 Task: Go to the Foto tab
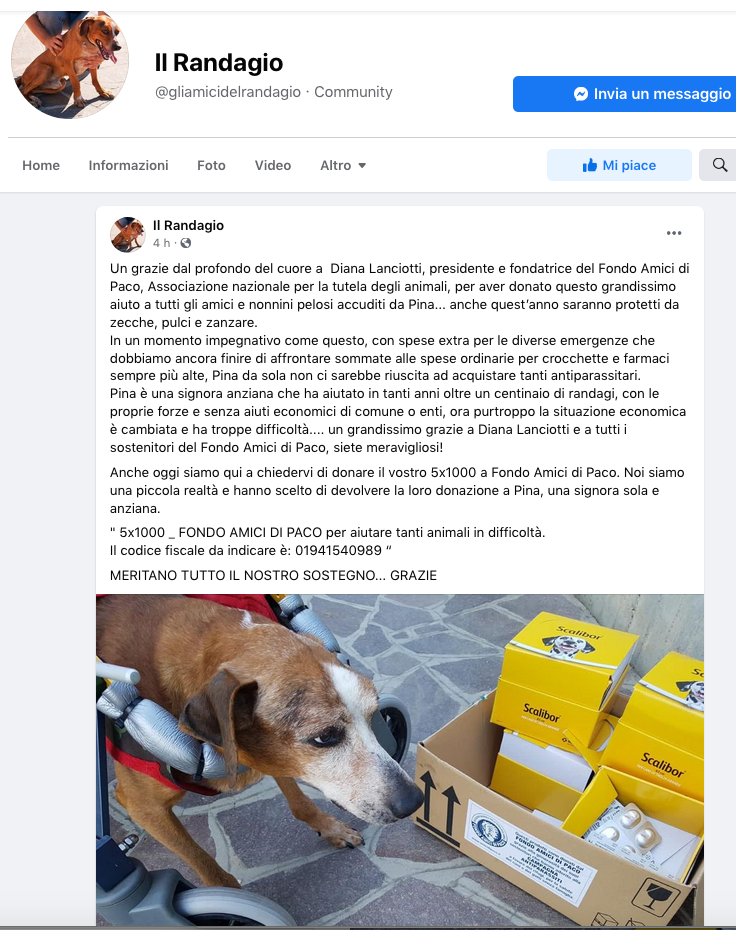click(x=211, y=165)
